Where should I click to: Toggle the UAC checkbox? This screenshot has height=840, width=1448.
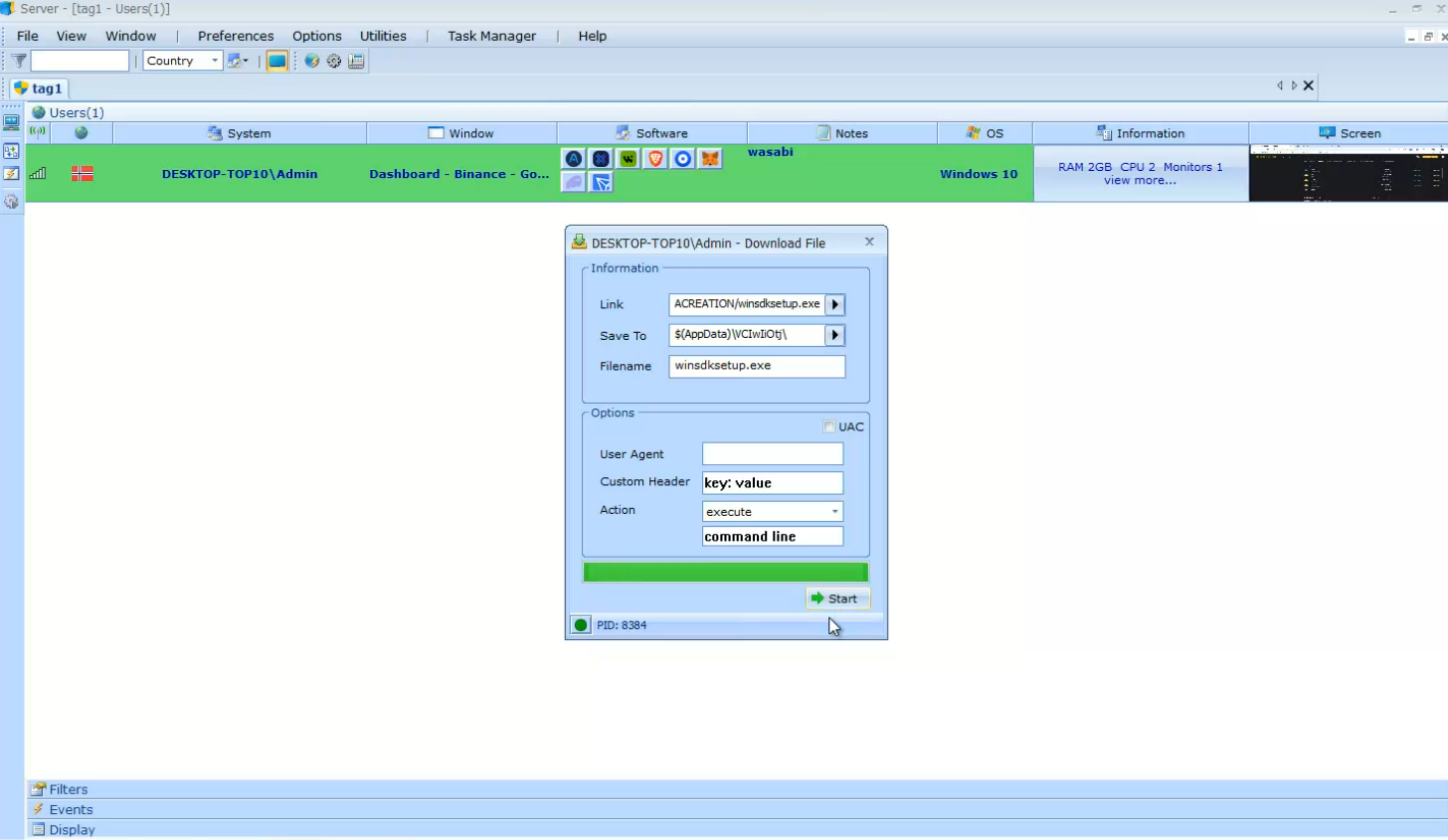(x=829, y=426)
